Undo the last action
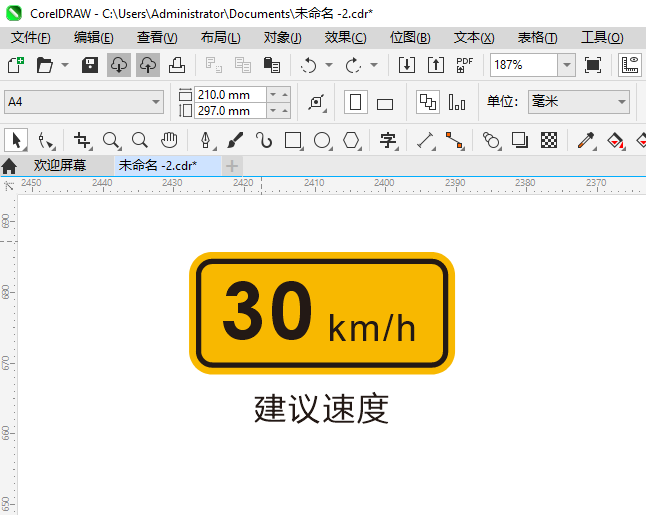 [309, 65]
